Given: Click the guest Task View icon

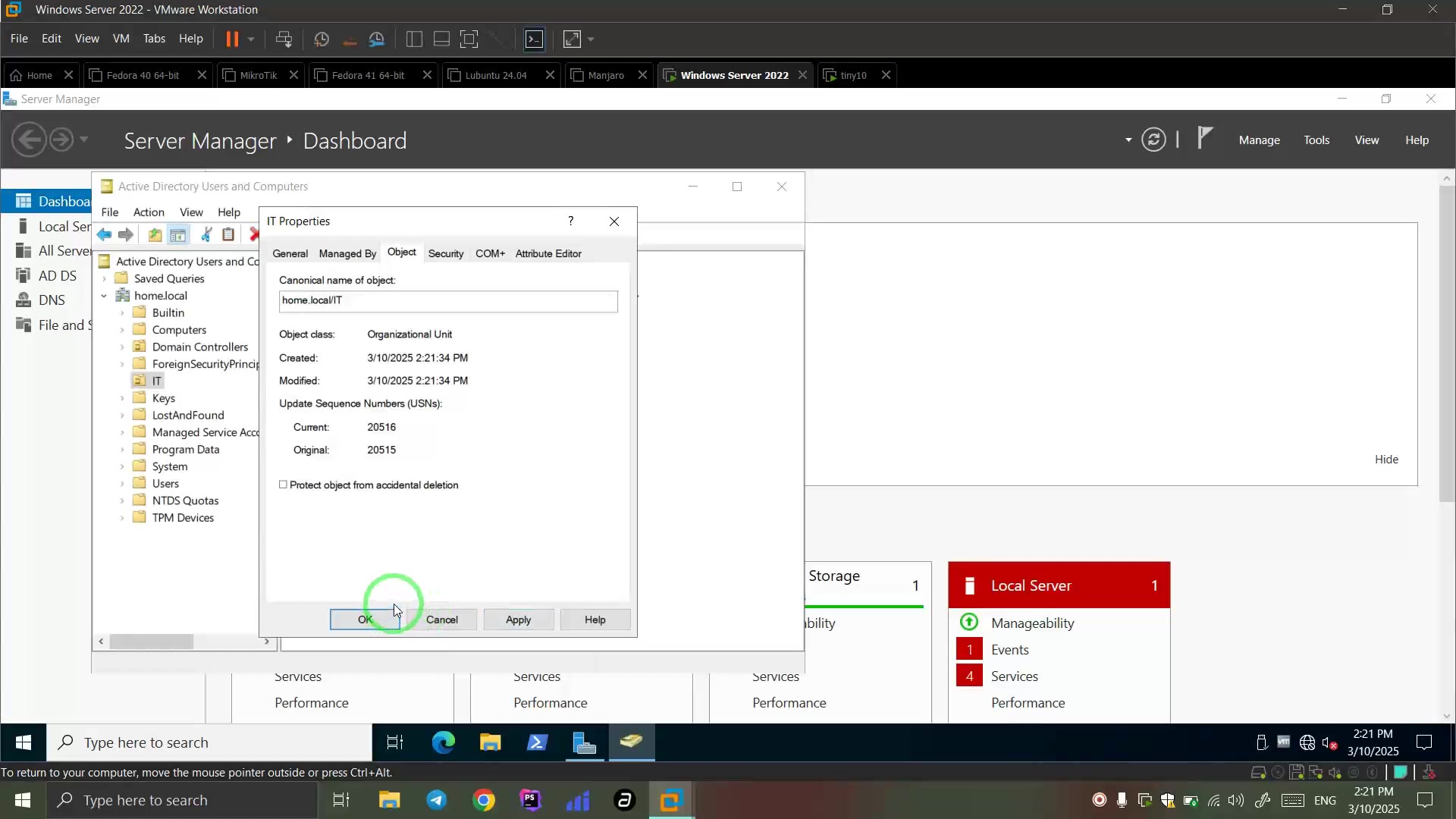Looking at the screenshot, I should [395, 742].
